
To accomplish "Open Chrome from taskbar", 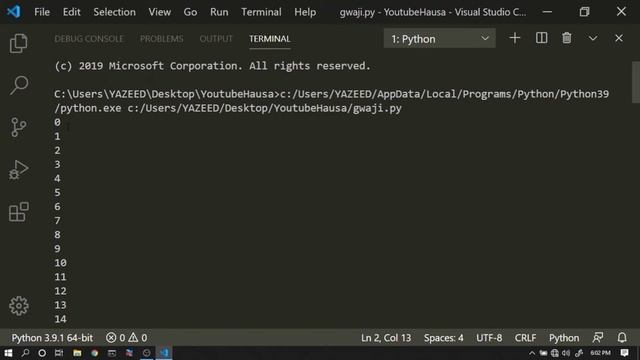I will [95, 353].
